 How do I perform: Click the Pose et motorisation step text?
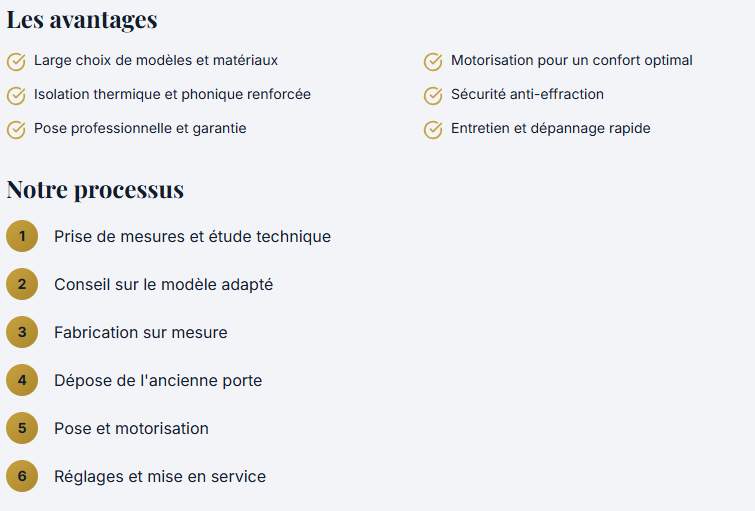pos(131,429)
